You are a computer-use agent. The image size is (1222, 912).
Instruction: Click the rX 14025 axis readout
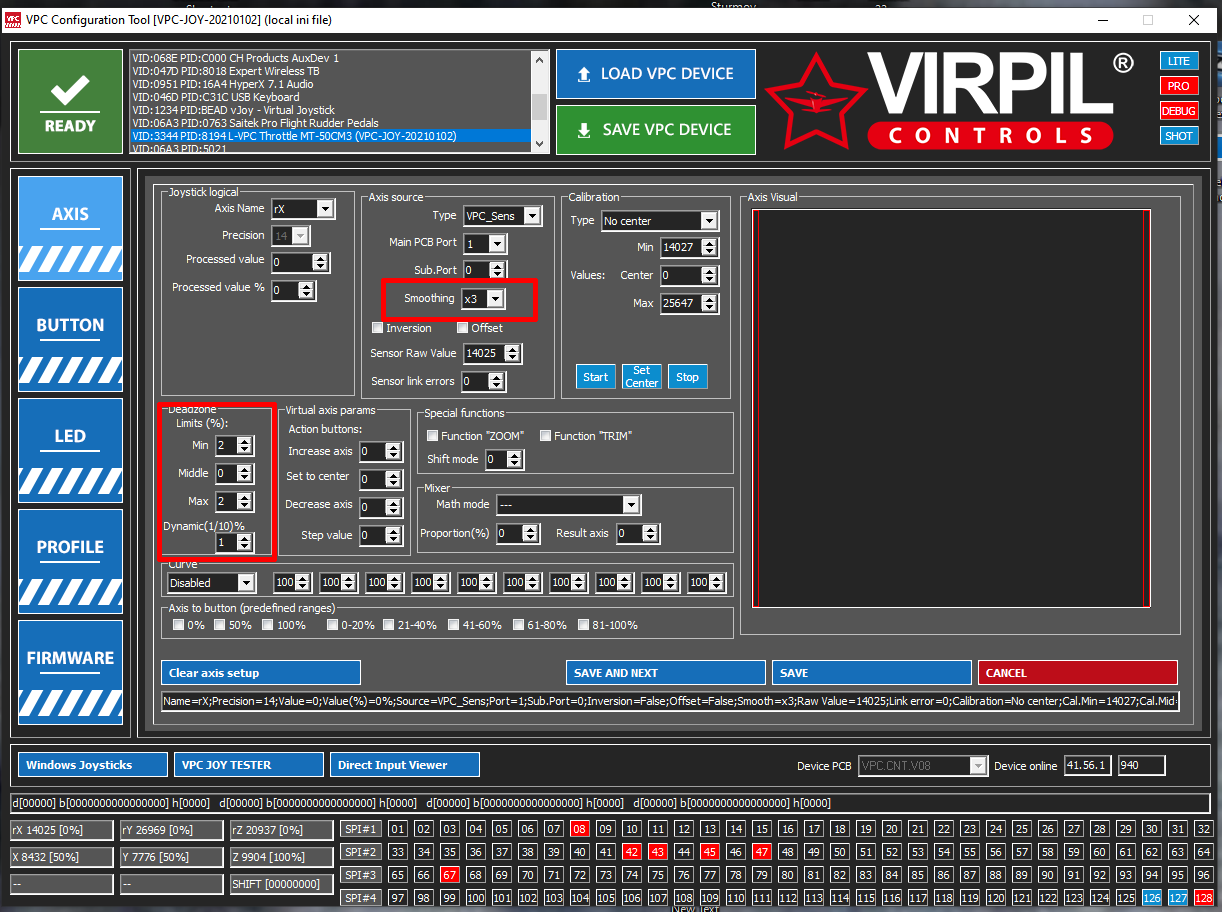(x=61, y=830)
